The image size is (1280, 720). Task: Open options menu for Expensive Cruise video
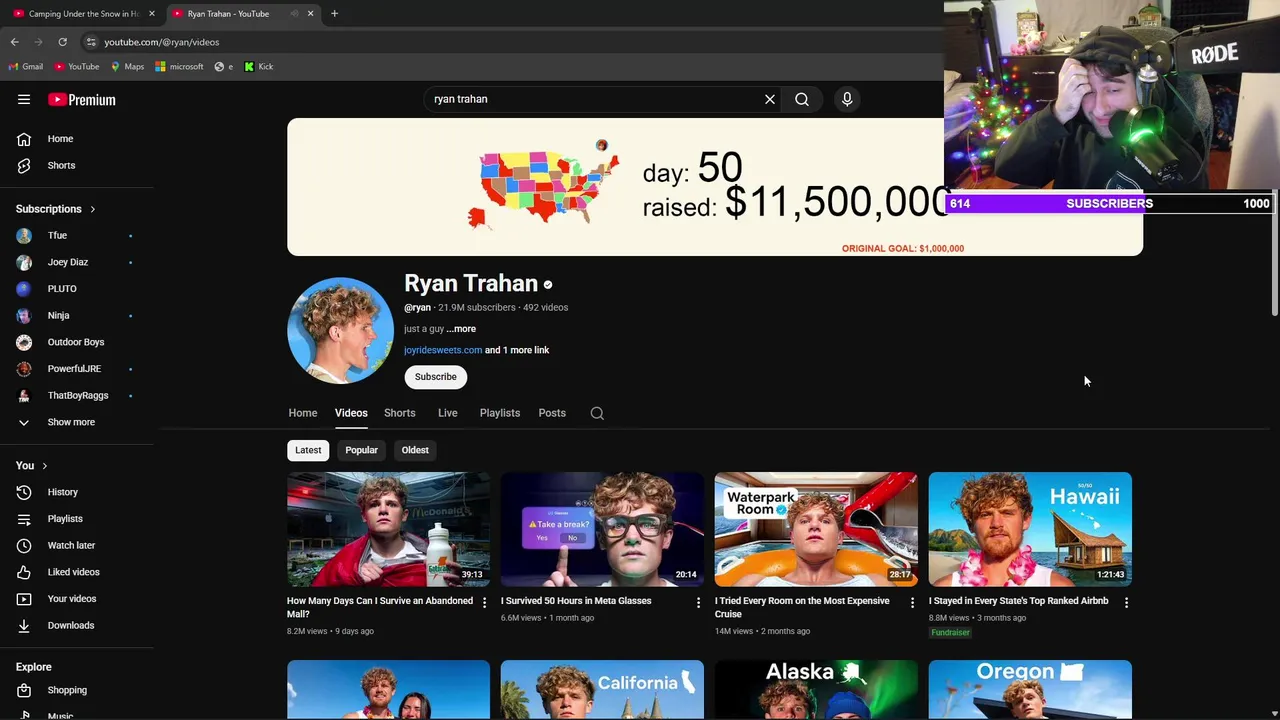pos(912,603)
